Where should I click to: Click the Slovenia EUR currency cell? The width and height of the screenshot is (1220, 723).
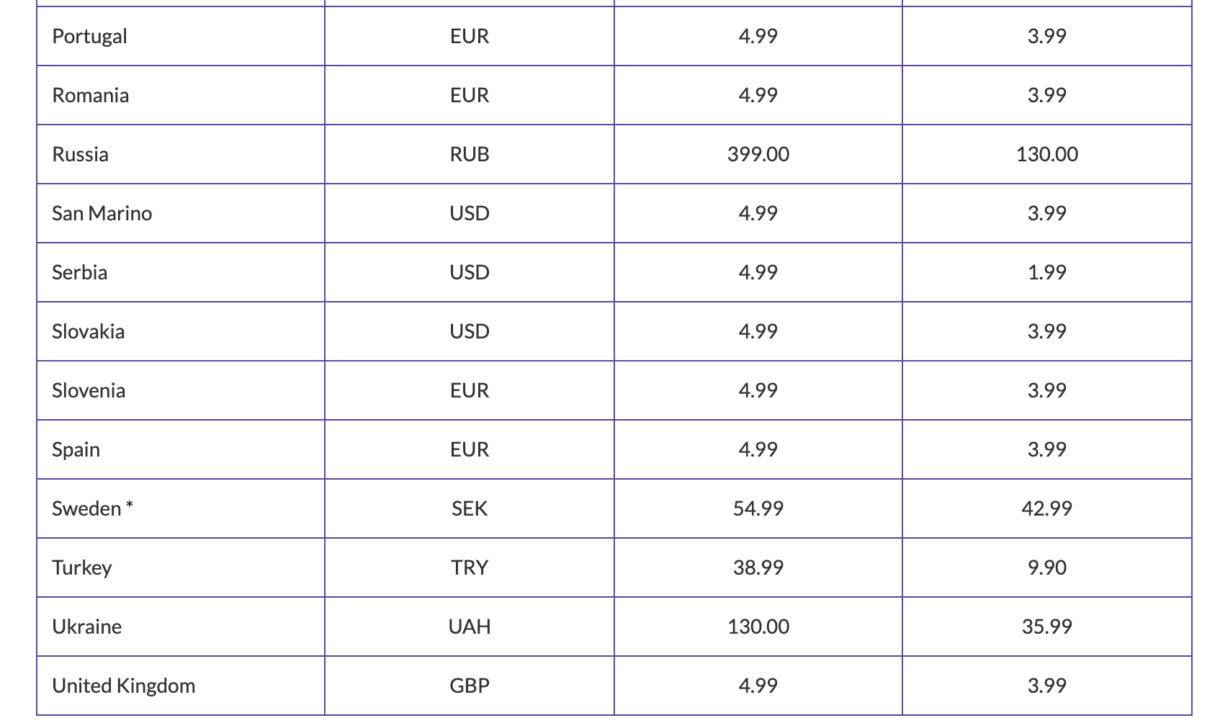469,390
